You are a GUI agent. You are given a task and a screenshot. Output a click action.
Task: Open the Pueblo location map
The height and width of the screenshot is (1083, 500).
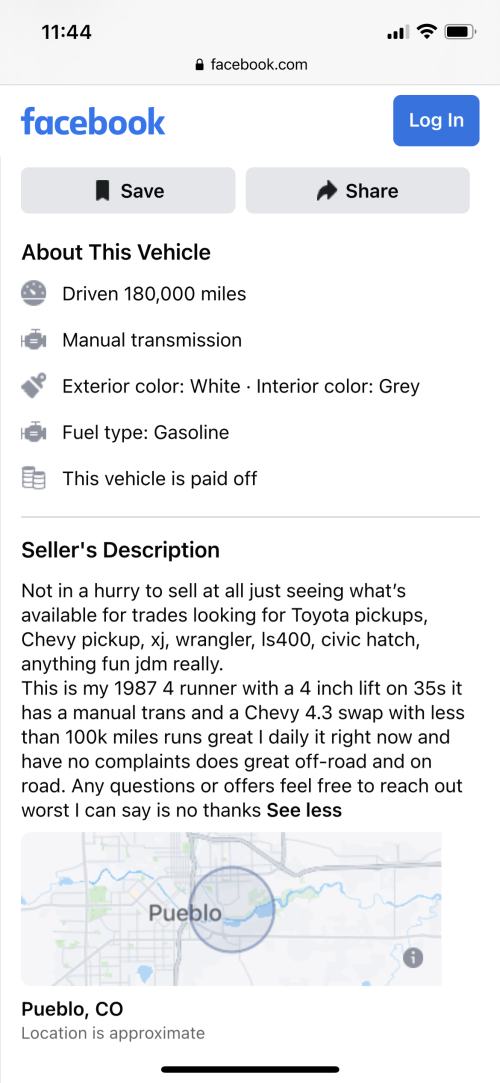231,908
